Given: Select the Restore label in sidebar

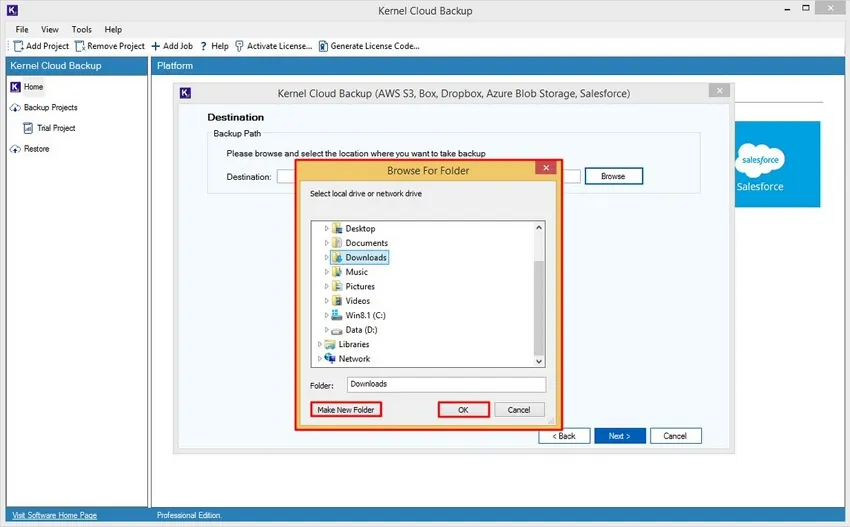Looking at the screenshot, I should (x=36, y=149).
